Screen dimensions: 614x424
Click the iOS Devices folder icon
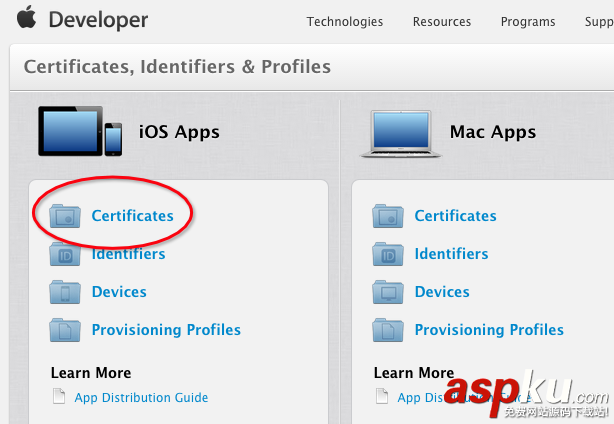[65, 292]
